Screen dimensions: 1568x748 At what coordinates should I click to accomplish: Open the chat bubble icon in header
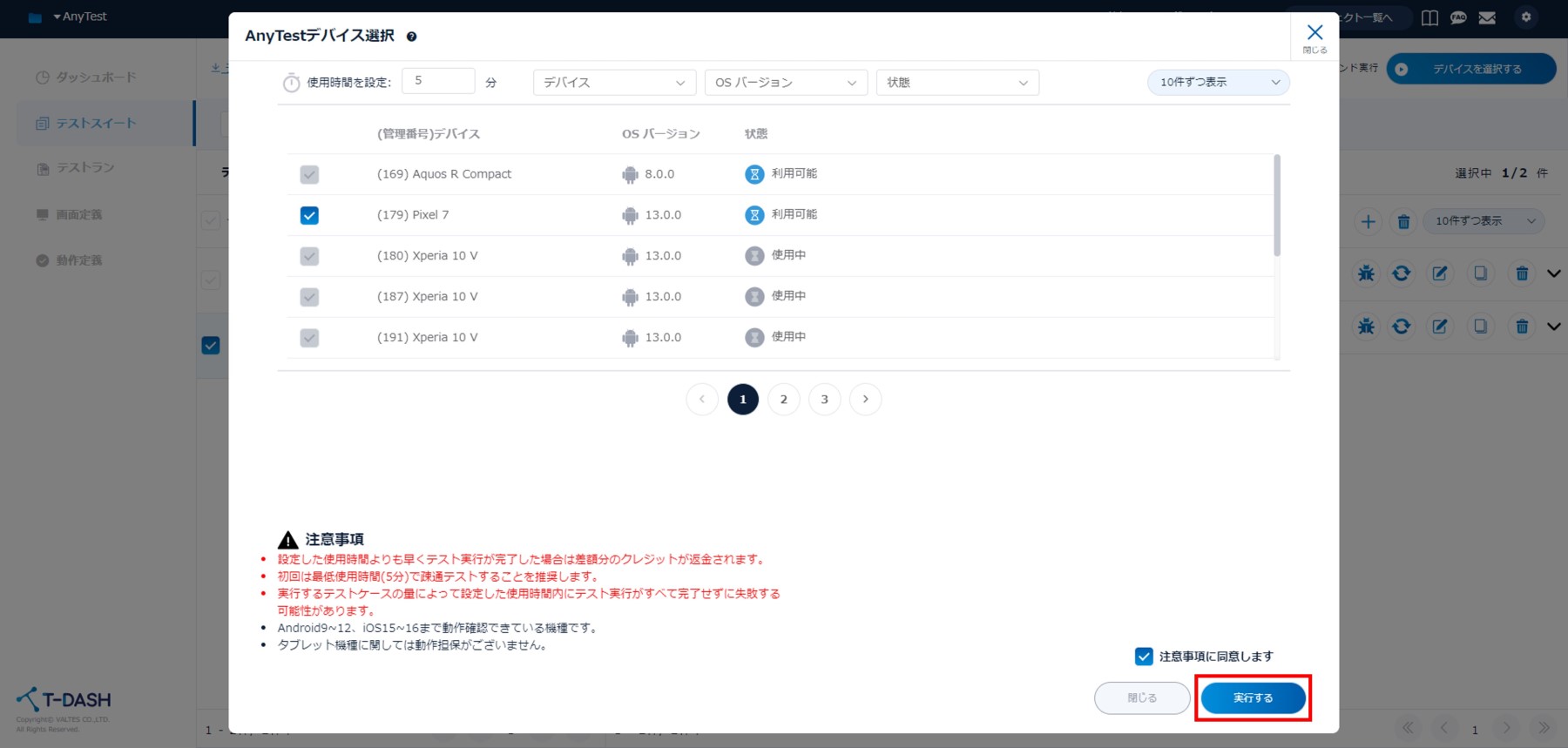pyautogui.click(x=1458, y=17)
